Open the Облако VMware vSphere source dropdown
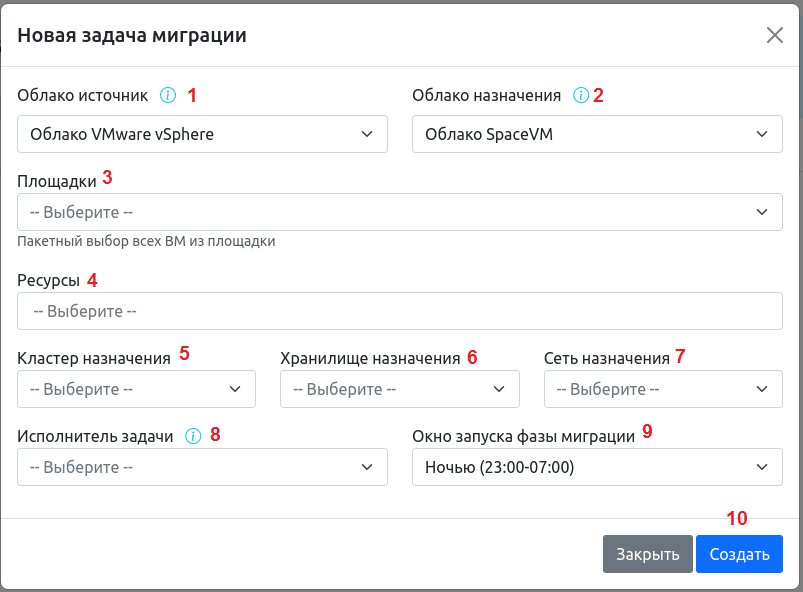803x592 pixels. coord(202,133)
